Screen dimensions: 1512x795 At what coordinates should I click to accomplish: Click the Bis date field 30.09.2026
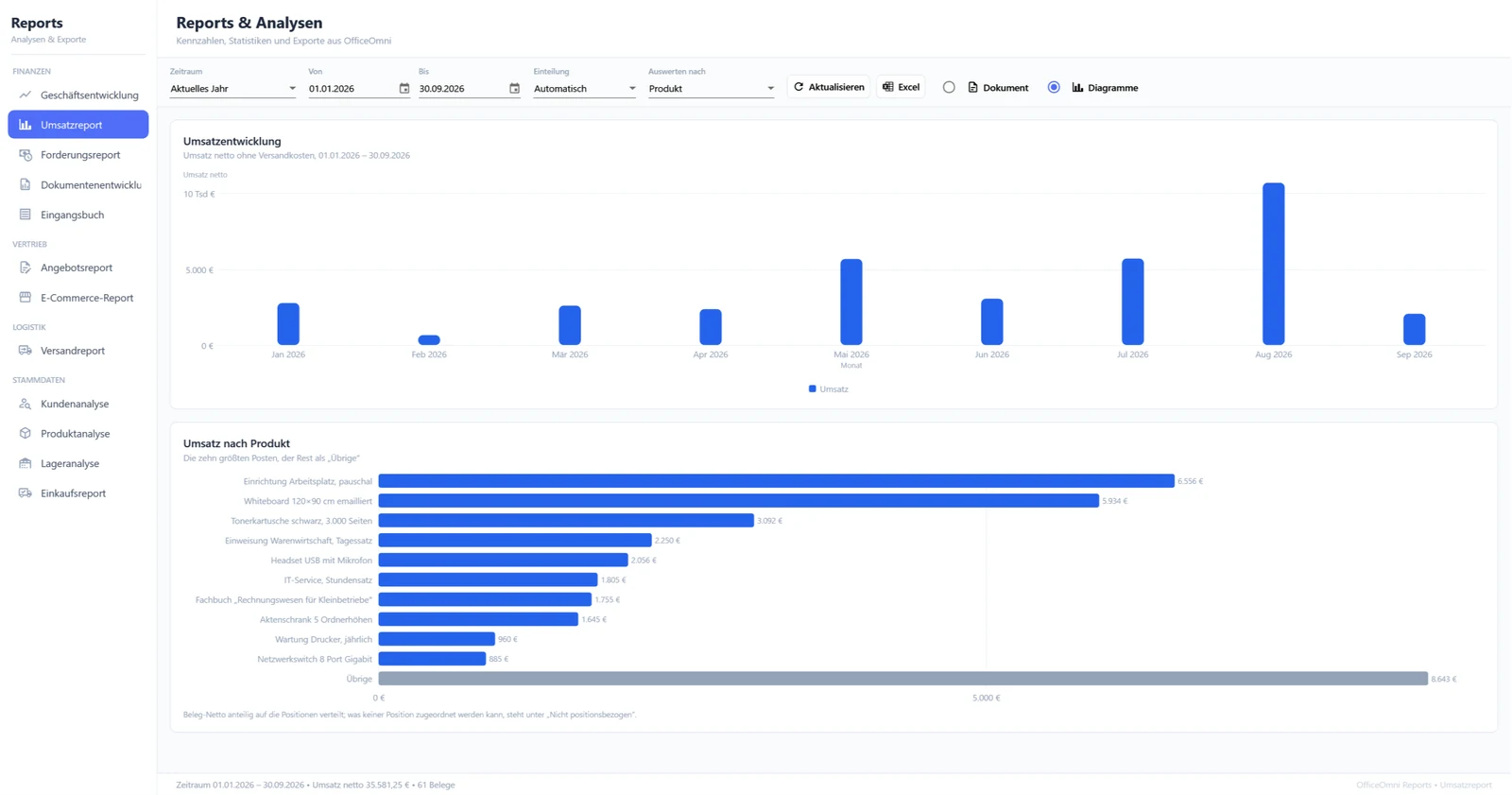(x=470, y=88)
